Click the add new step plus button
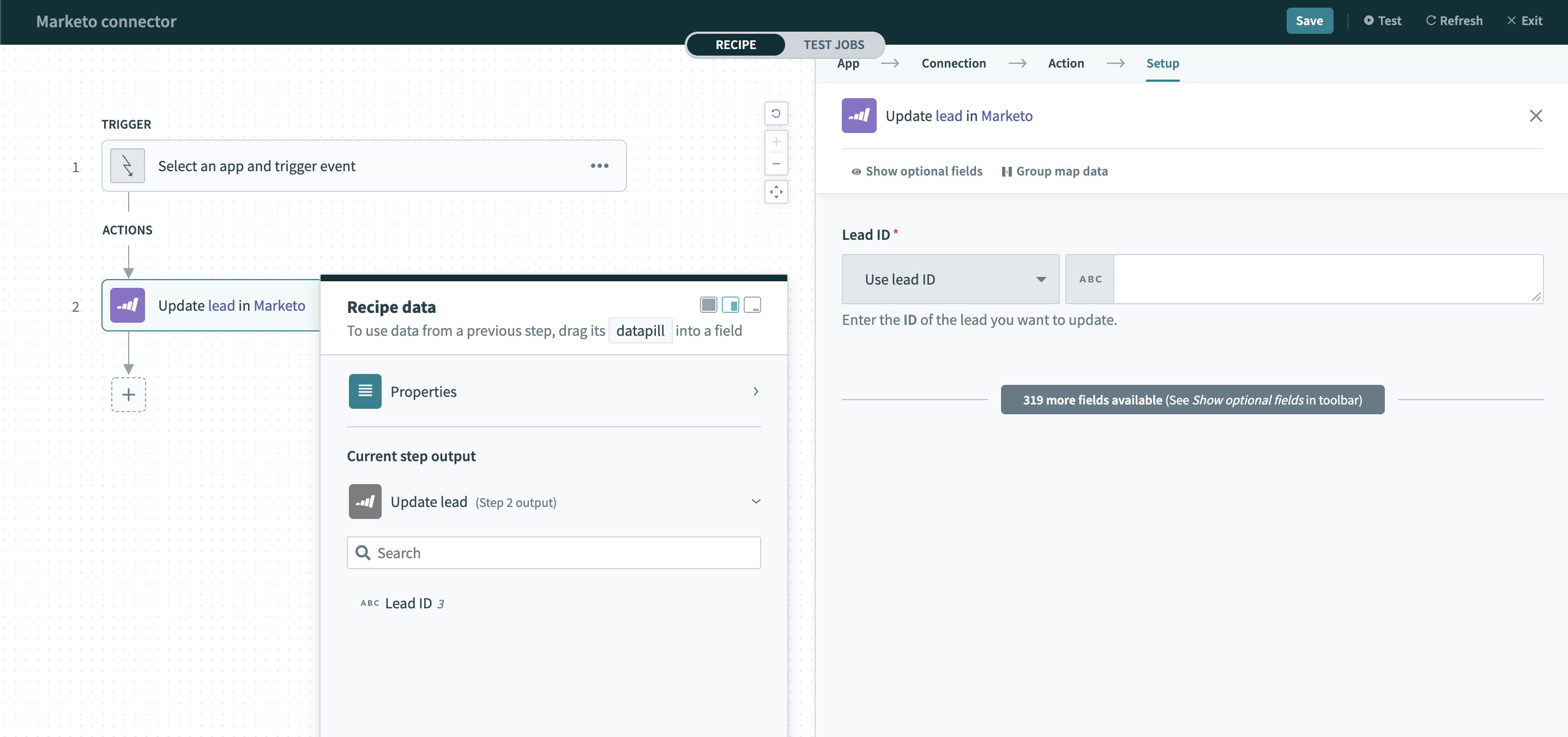The image size is (1568, 737). tap(128, 394)
